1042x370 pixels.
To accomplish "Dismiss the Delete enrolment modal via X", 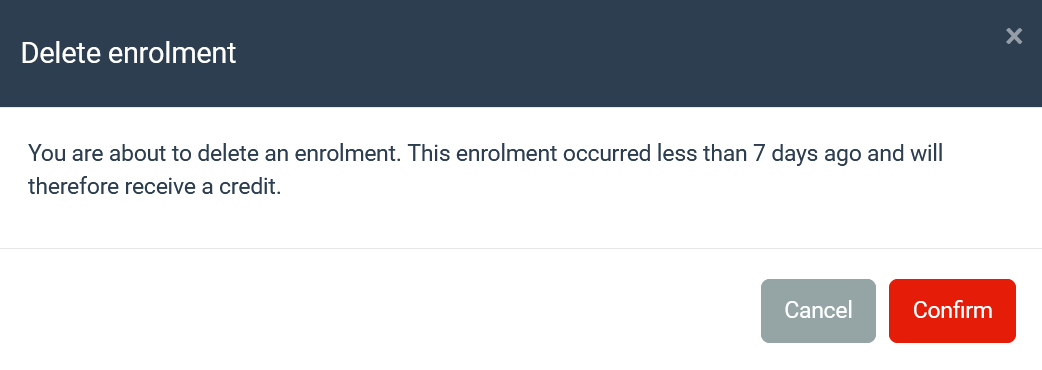I will [x=1013, y=36].
